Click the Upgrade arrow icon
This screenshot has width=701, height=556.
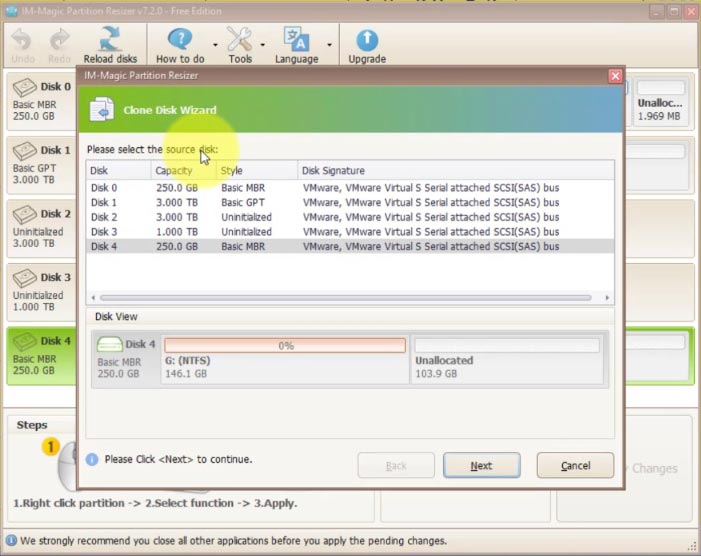(367, 40)
